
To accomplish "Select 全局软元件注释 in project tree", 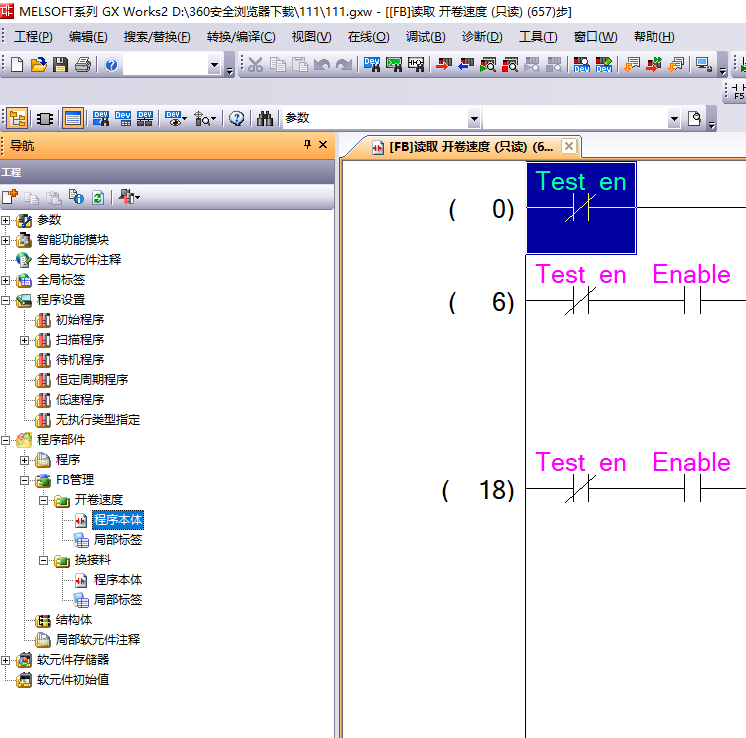I will tap(78, 260).
